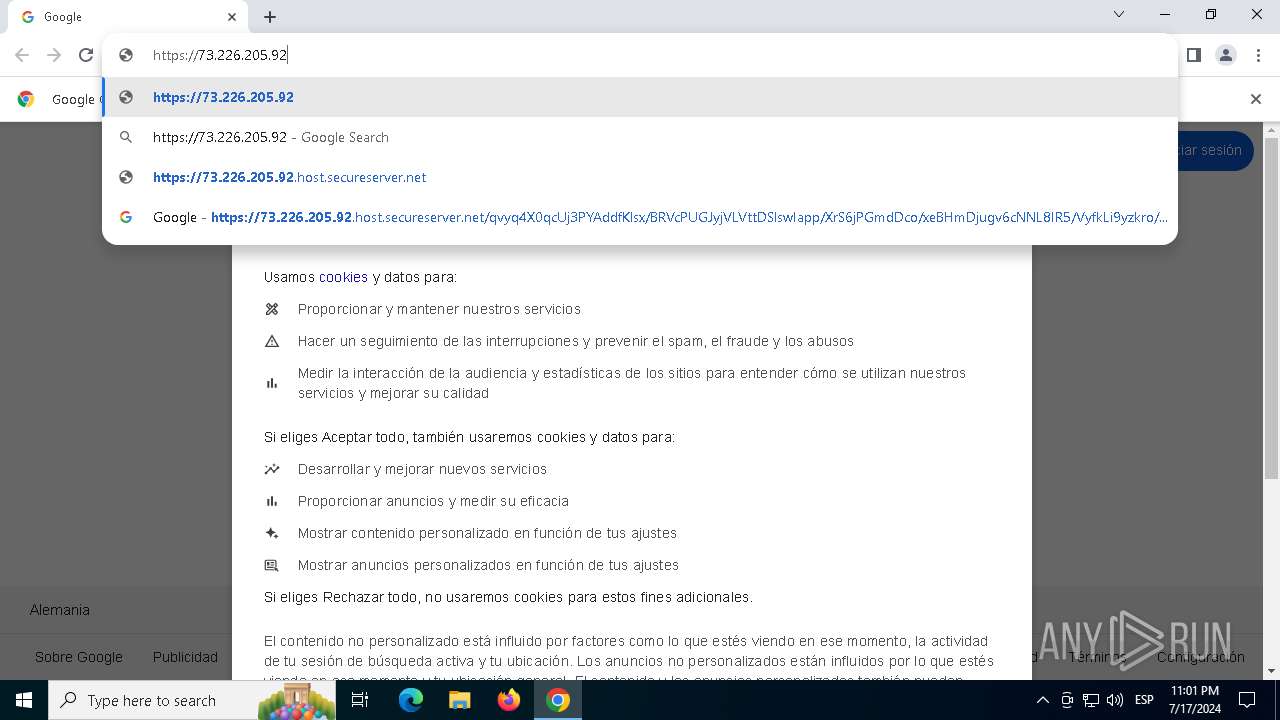Click the browser Back arrow
This screenshot has height=720, width=1280.
22,55
